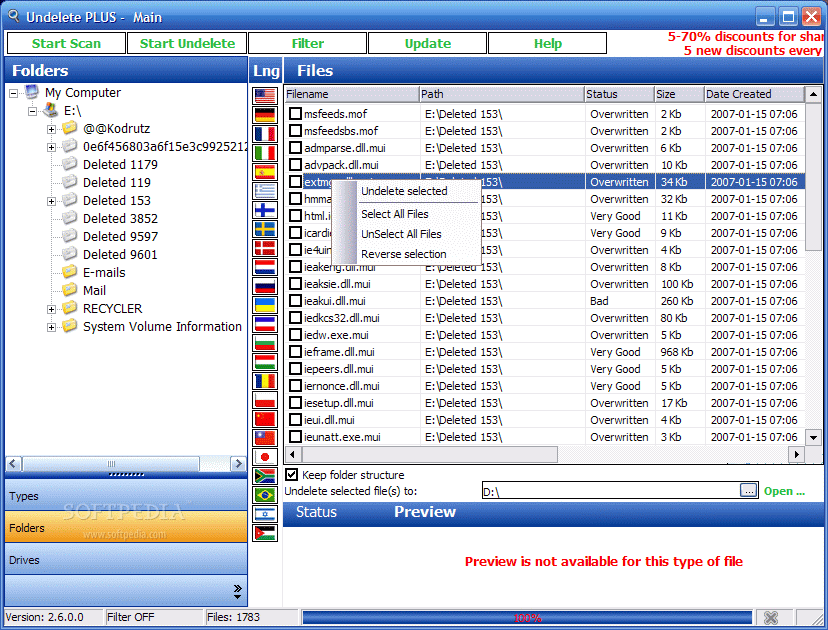
Task: Switch to the Polish flag language
Action: click(x=265, y=400)
